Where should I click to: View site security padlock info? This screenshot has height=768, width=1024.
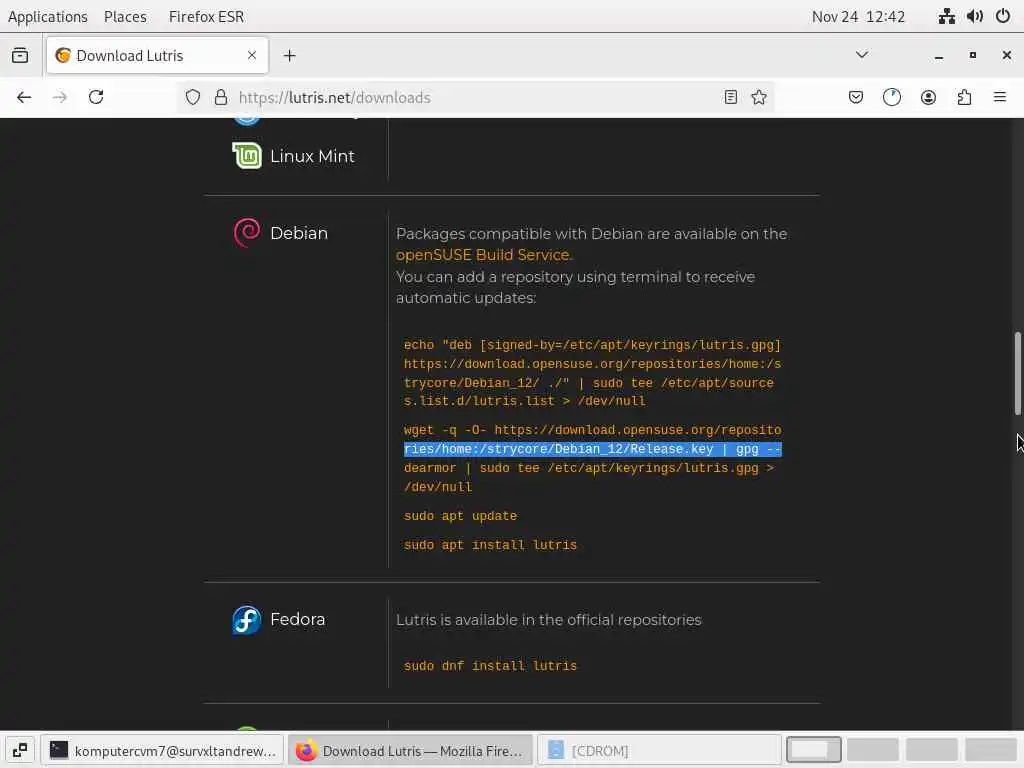221,97
